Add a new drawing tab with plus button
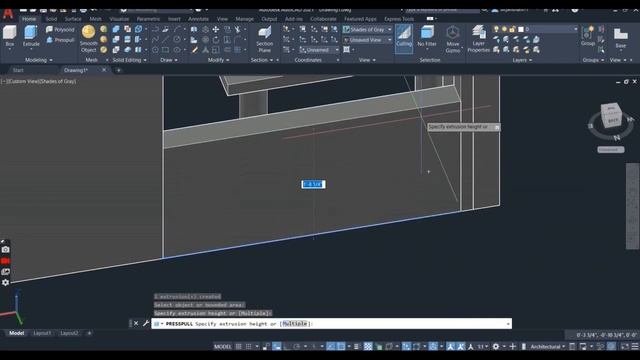Image resolution: width=640 pixels, height=360 pixels. (118, 70)
